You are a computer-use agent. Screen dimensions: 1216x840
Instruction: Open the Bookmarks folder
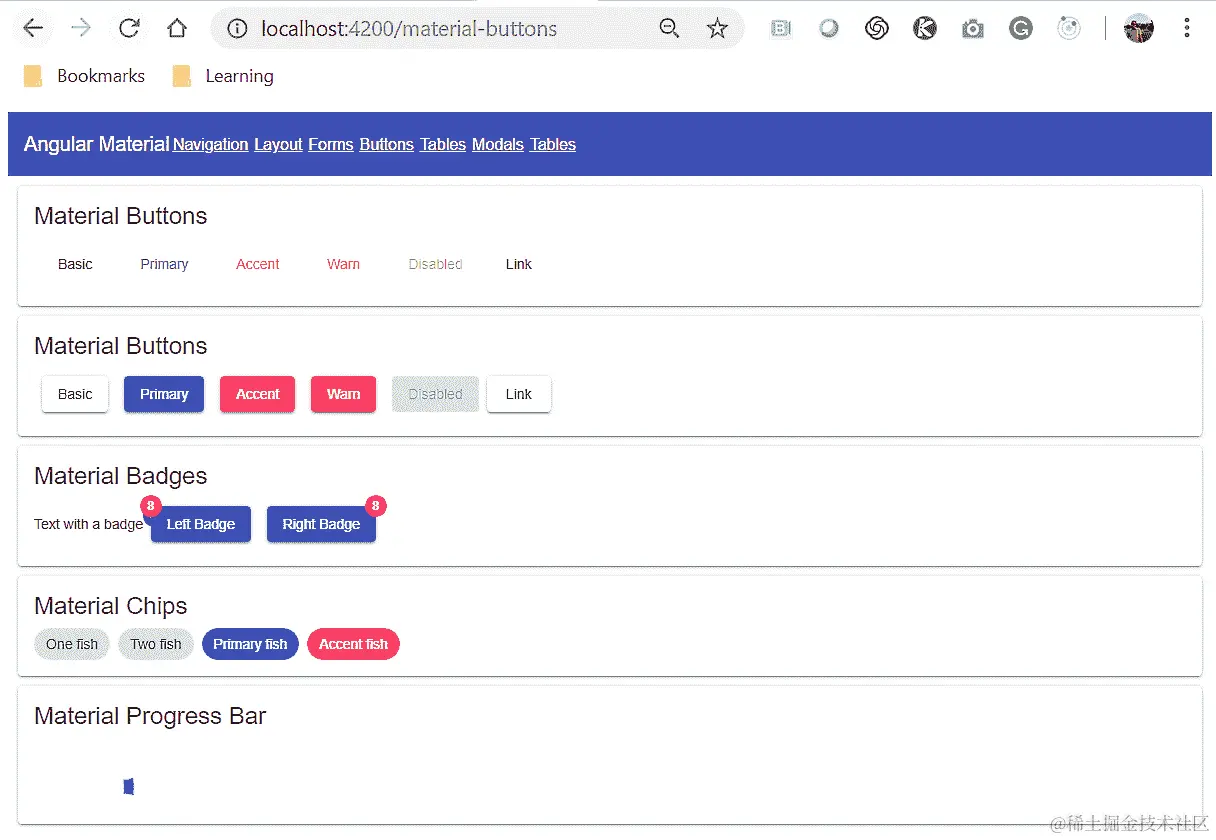coord(84,76)
